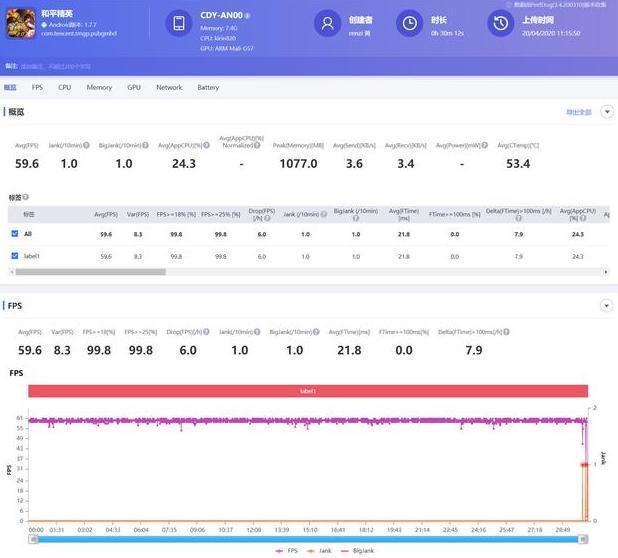618x558 pixels.
Task: Collapse the FPS section with chevron
Action: [x=607, y=305]
